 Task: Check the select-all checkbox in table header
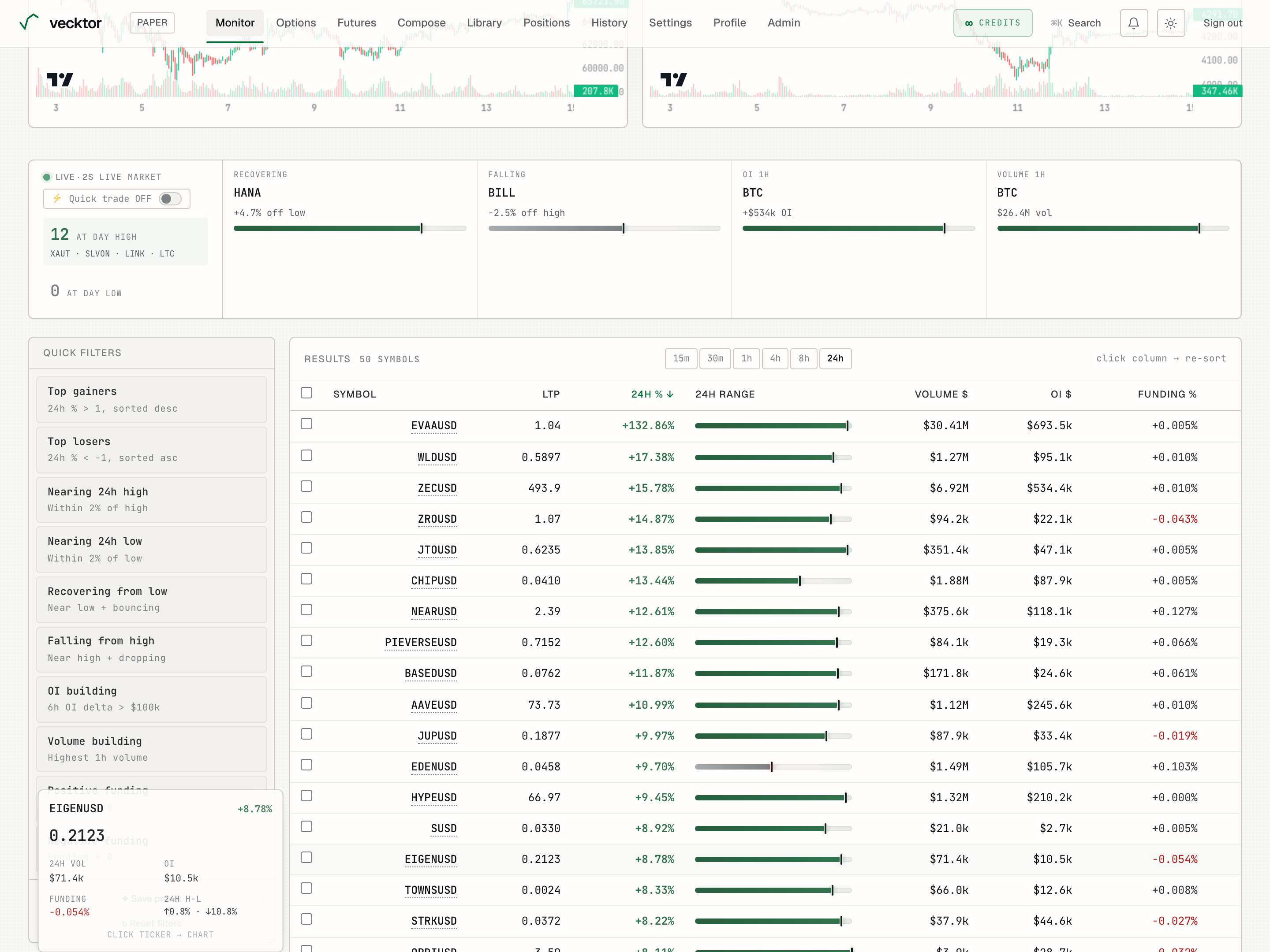[x=306, y=393]
